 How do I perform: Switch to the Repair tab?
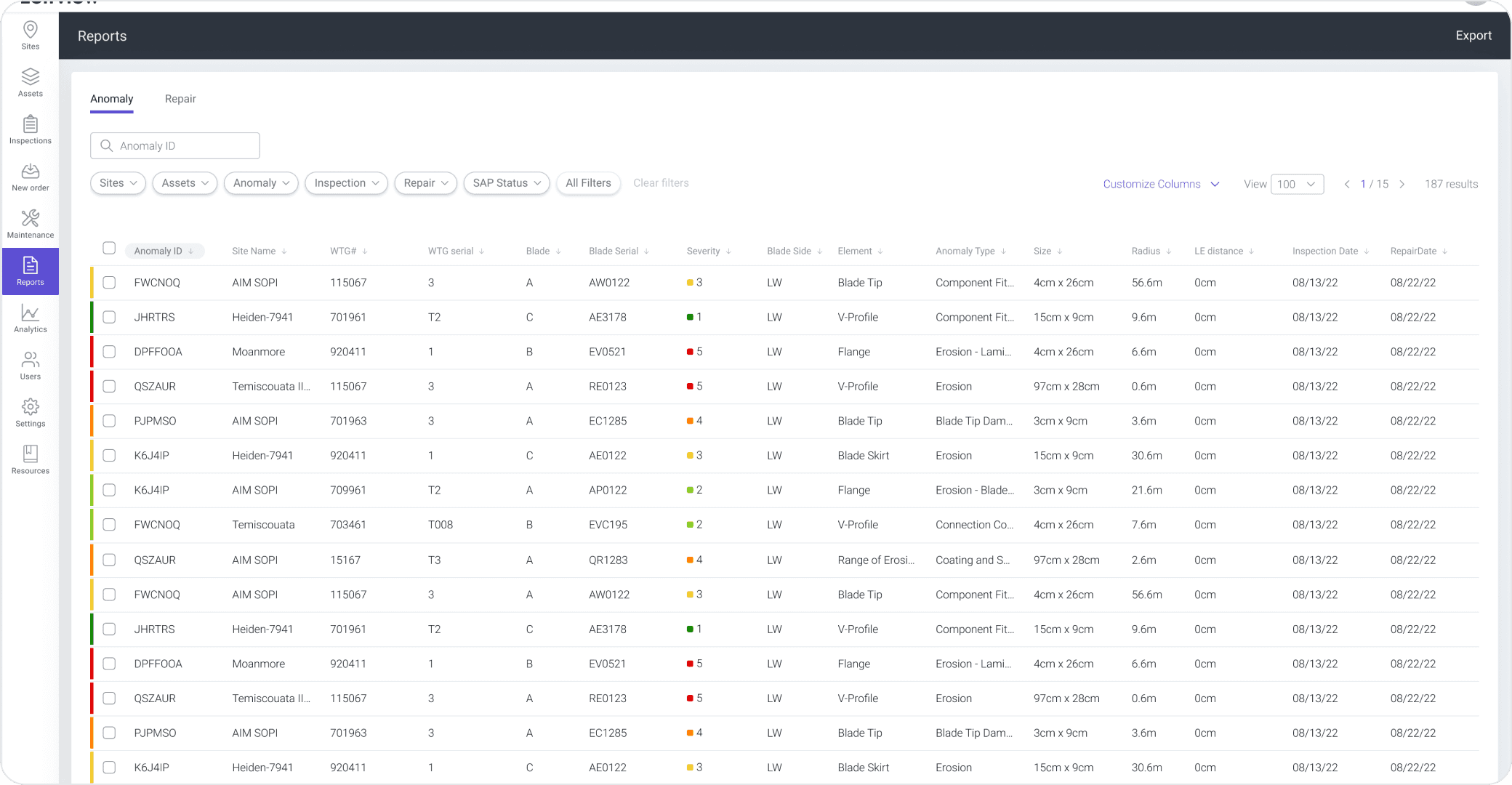[x=180, y=100]
